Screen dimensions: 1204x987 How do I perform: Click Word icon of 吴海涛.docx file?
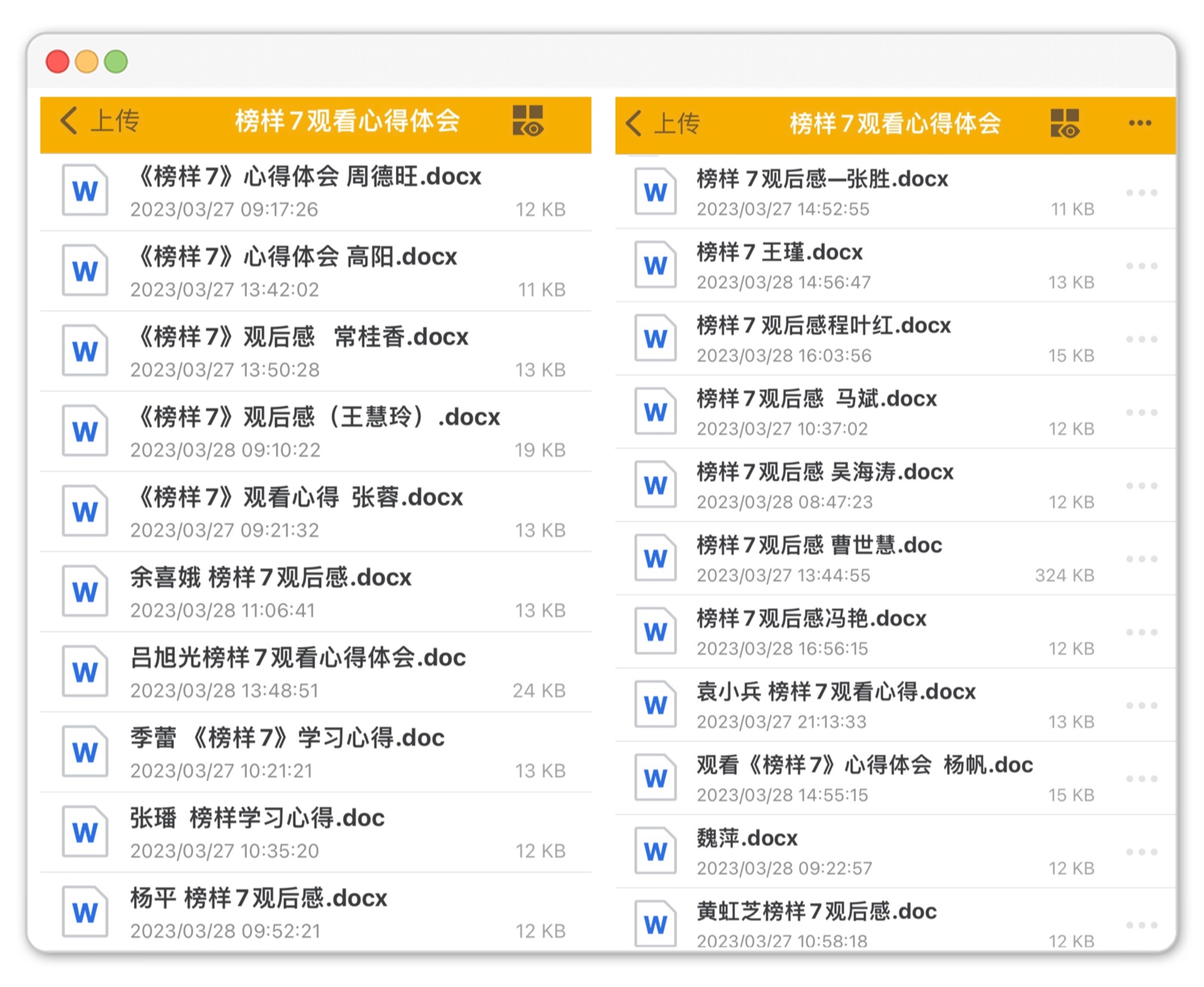coord(655,485)
